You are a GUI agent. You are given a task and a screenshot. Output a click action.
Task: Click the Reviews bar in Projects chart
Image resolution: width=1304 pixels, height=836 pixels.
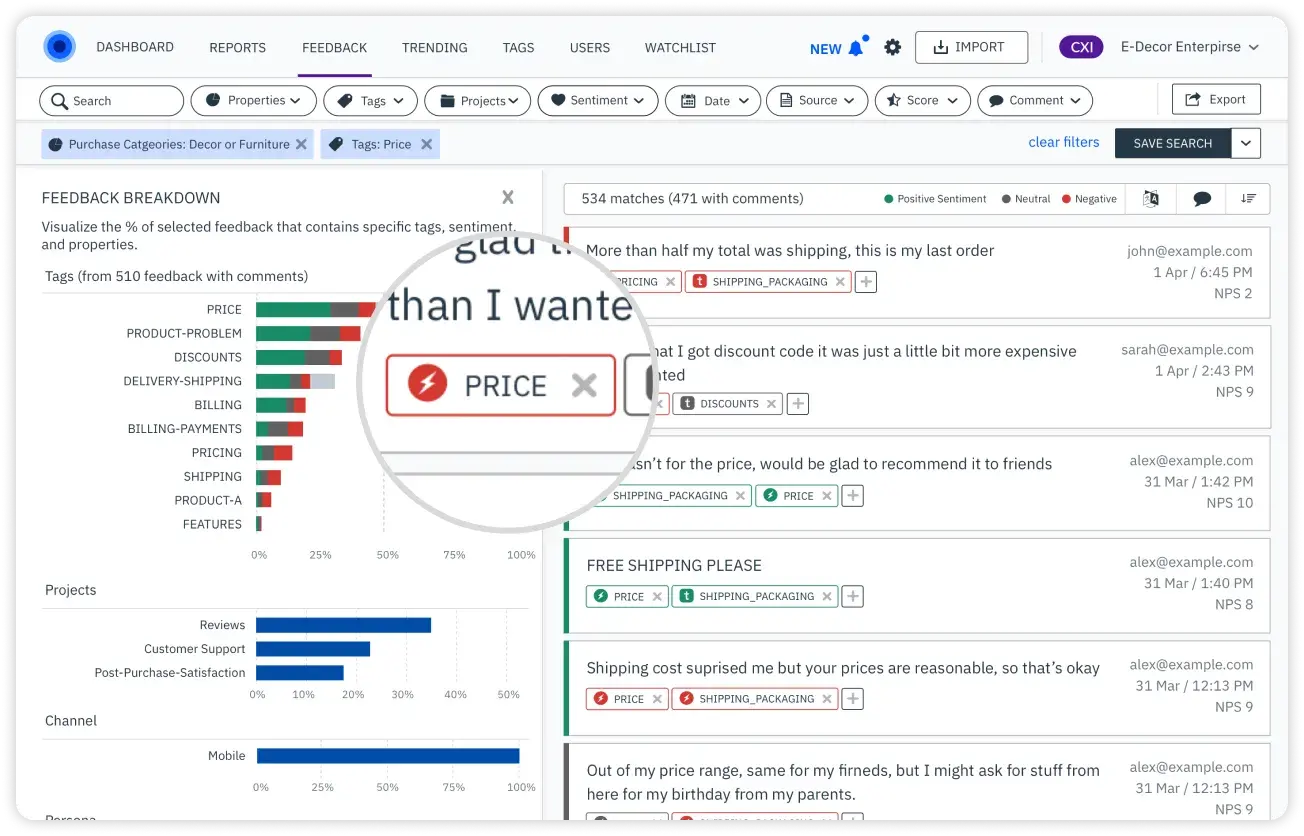343,625
